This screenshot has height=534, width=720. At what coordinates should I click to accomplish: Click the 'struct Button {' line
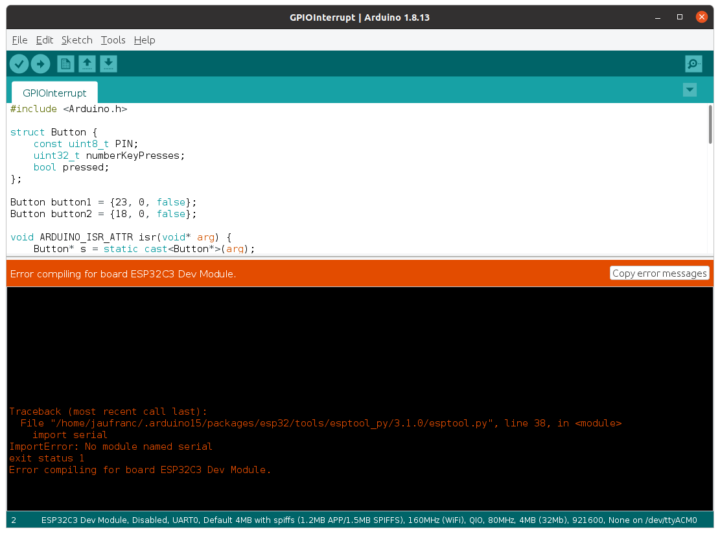[x=54, y=132]
